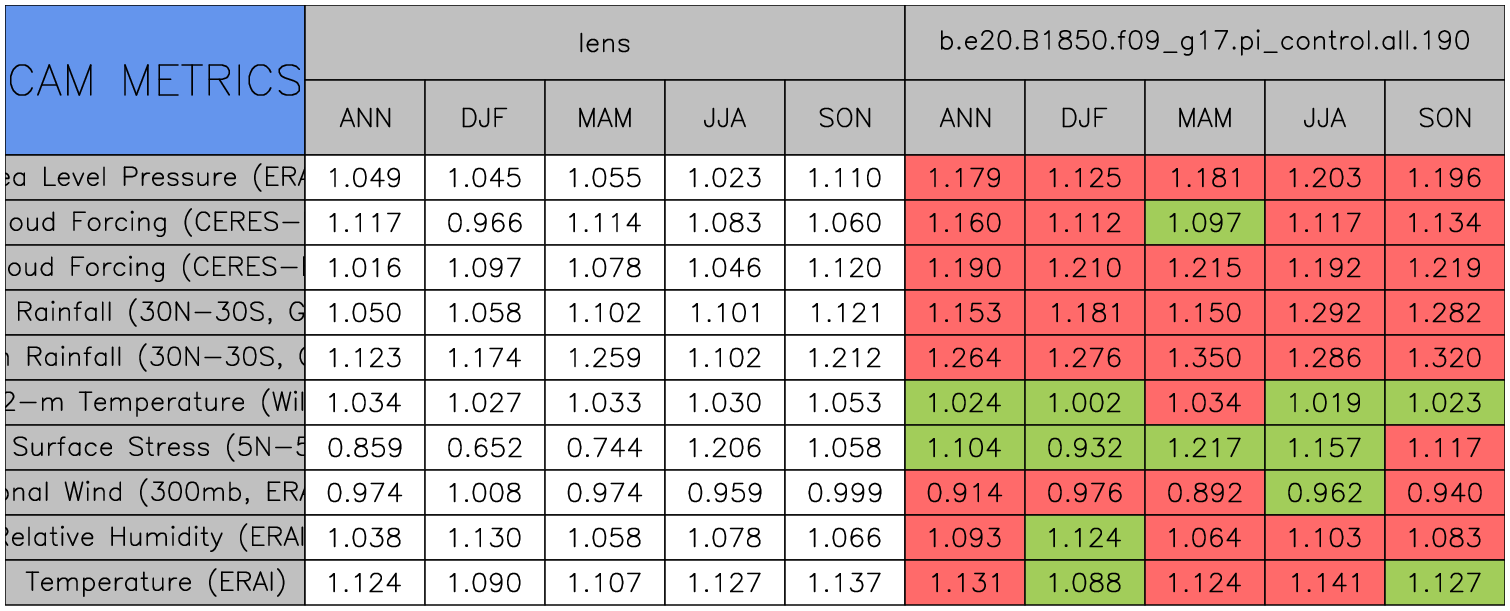Select the green 1.097 cell
This screenshot has width=1510, height=611.
(1204, 222)
